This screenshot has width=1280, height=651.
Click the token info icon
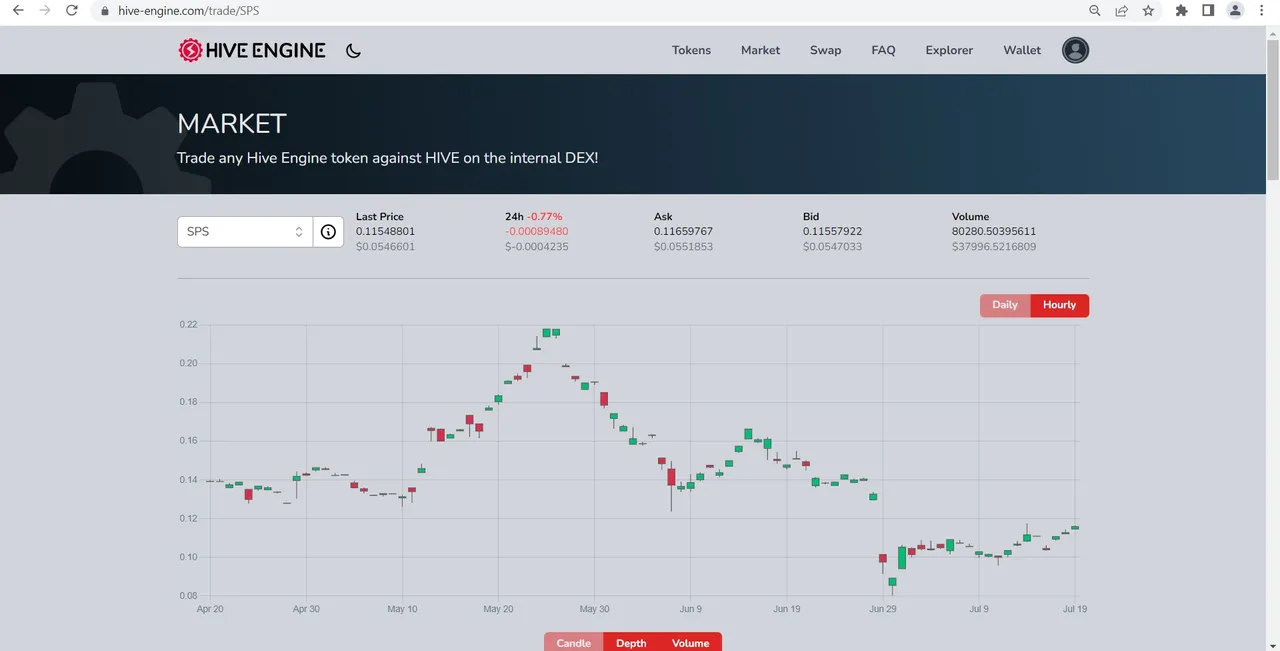[x=328, y=231]
